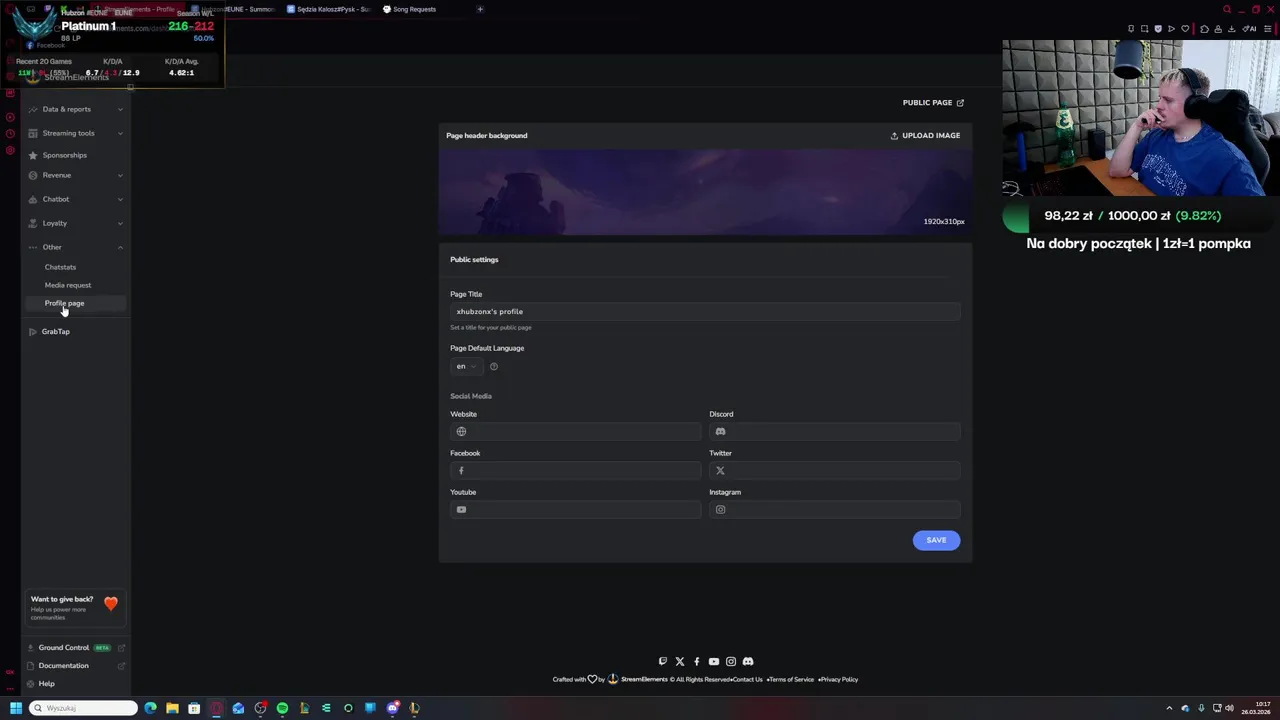Screen dimensions: 1280x720
Task: Open a new browser tab
Action: [480, 9]
